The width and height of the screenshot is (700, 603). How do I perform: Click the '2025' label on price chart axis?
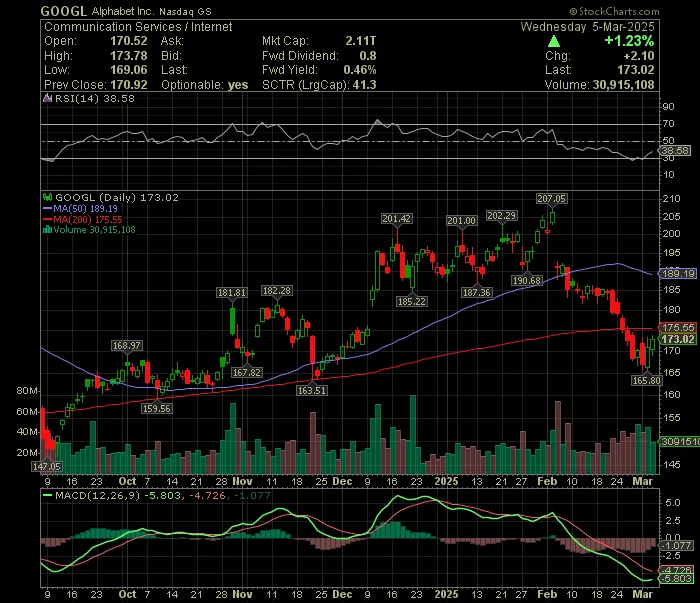pos(446,482)
